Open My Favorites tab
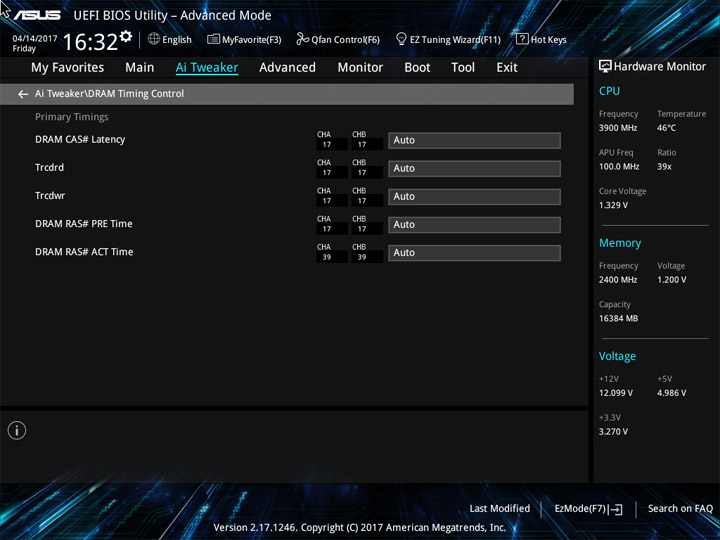This screenshot has width=720, height=540. tap(68, 68)
